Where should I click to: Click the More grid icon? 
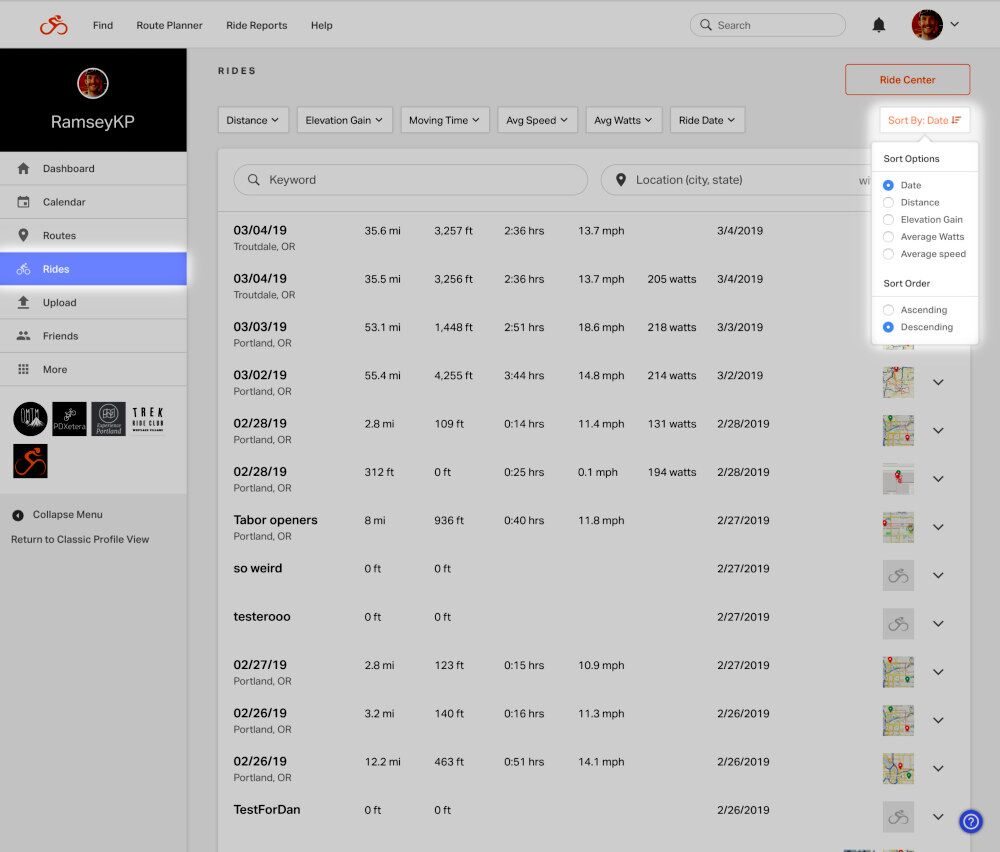coord(24,369)
